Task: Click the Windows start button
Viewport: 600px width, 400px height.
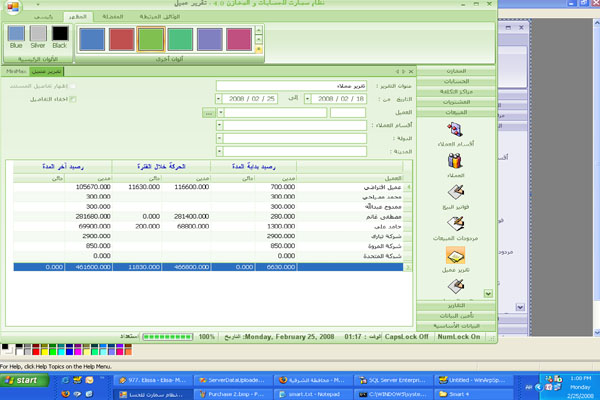Action: pos(24,380)
